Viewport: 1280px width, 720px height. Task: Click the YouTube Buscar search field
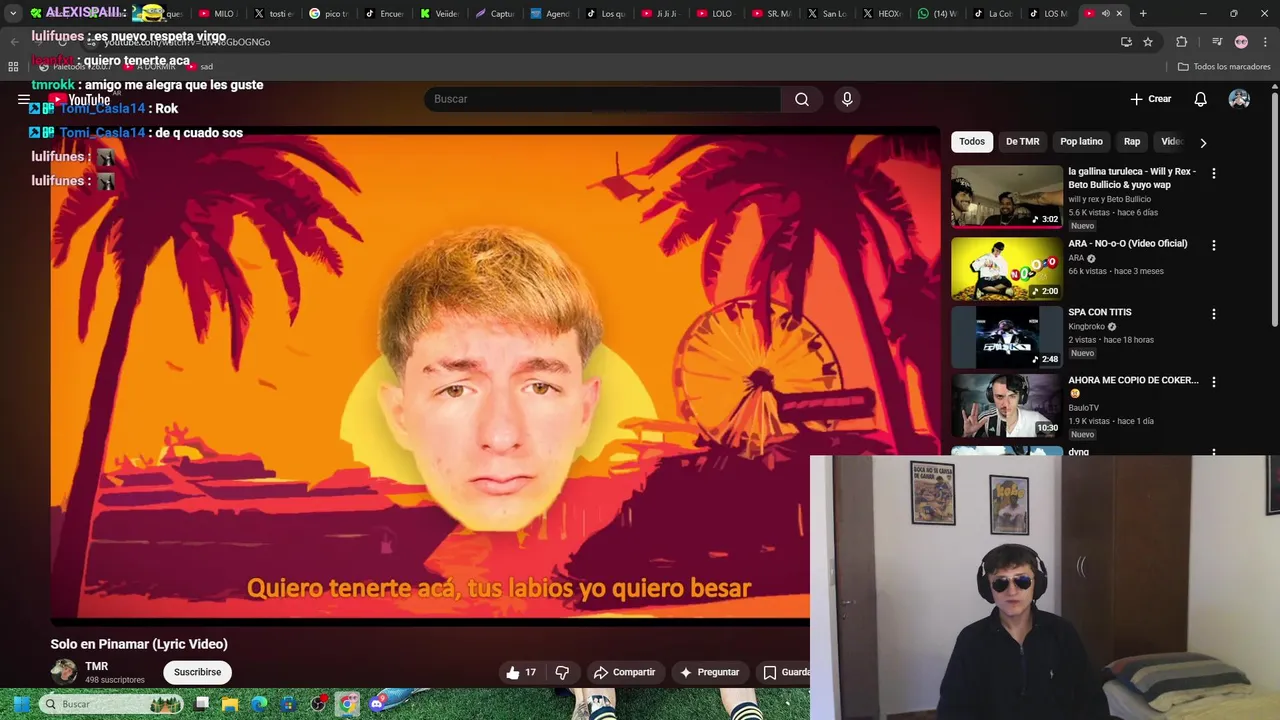[x=603, y=99]
